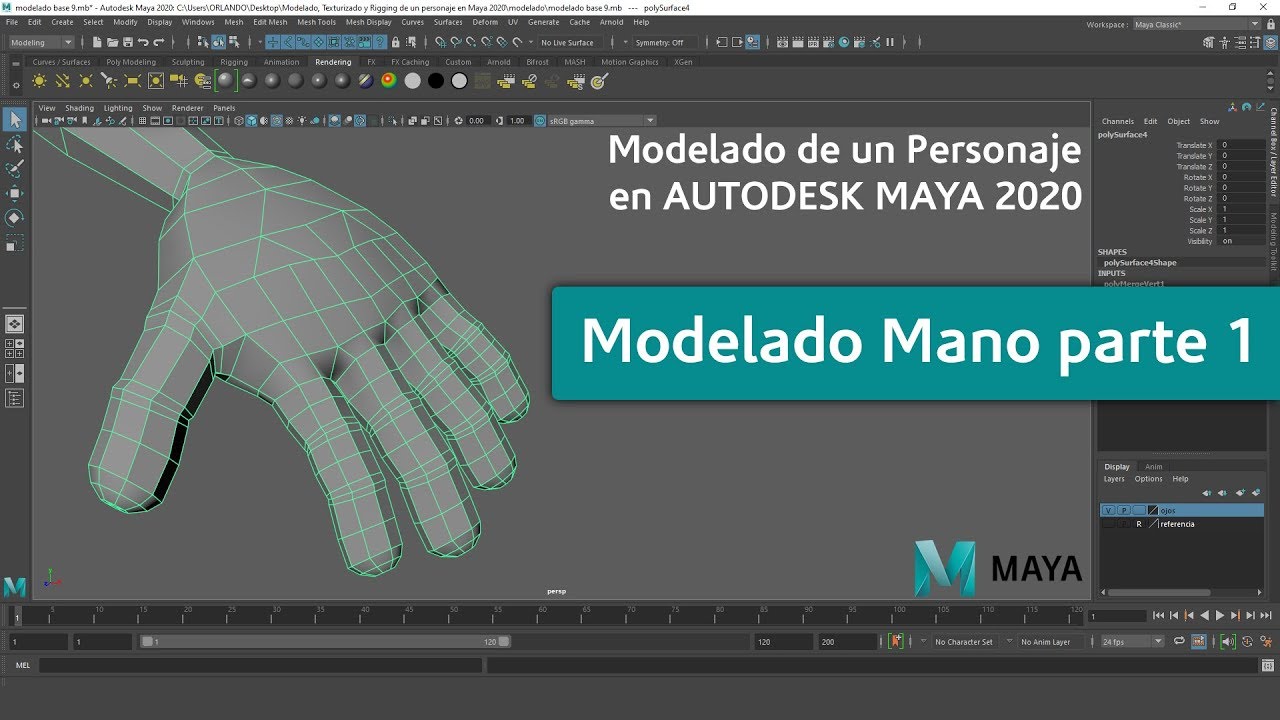Create a spot light from the Rendering shelf
1280x720 pixels.
coord(110,81)
